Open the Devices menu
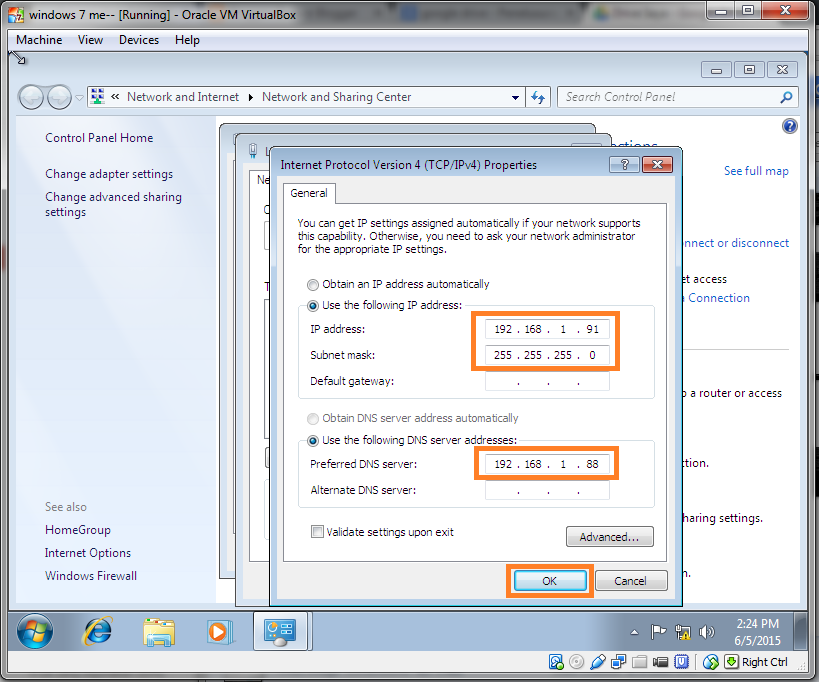This screenshot has width=819, height=682. (139, 40)
